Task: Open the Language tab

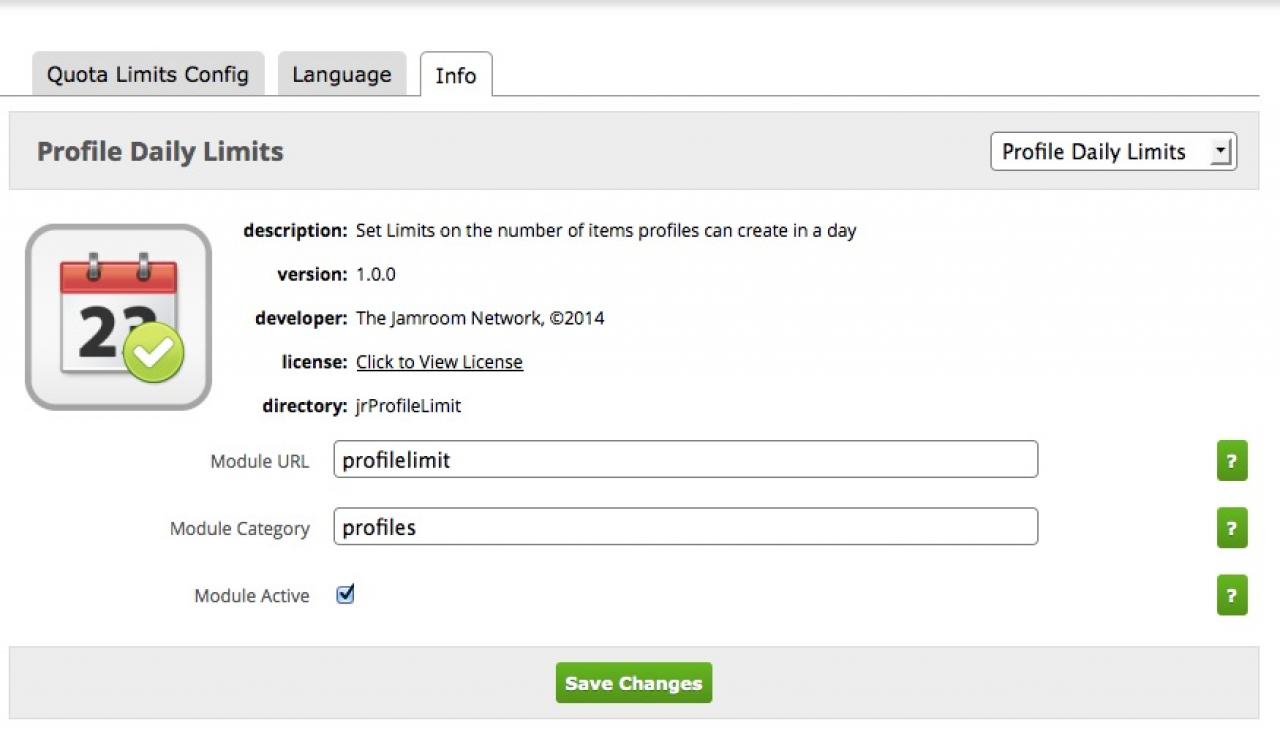Action: pyautogui.click(x=342, y=75)
